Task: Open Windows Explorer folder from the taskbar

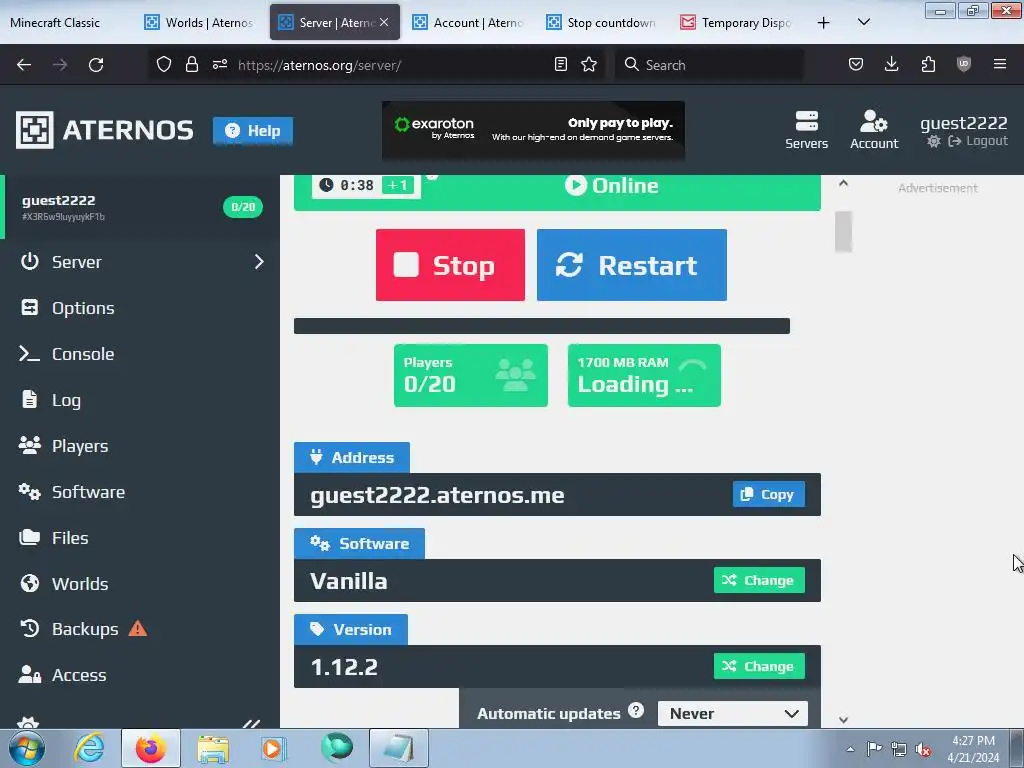Action: point(213,748)
